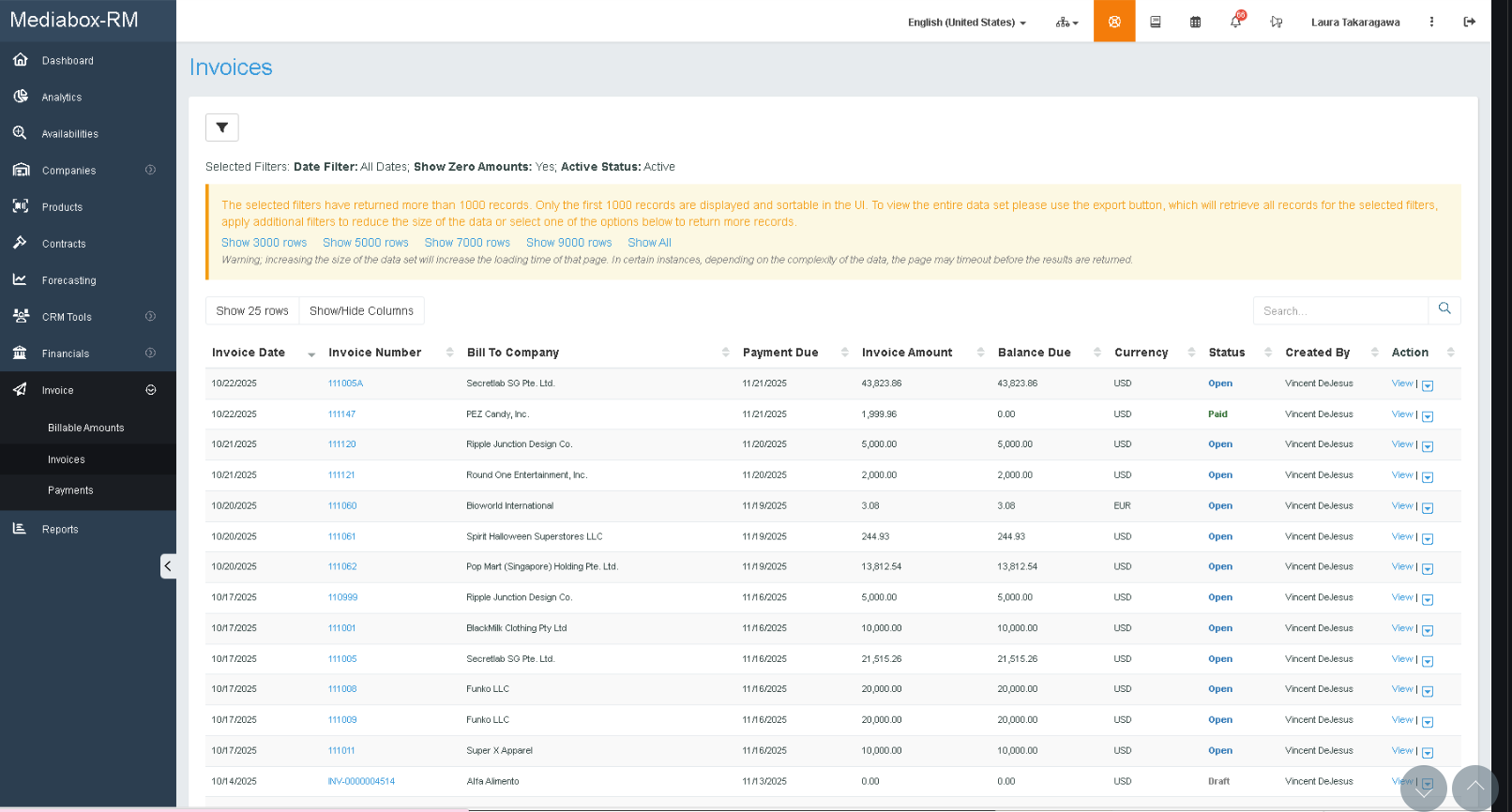1512x812 pixels.
Task: Expand the Companies sidebar menu
Action: (x=88, y=171)
